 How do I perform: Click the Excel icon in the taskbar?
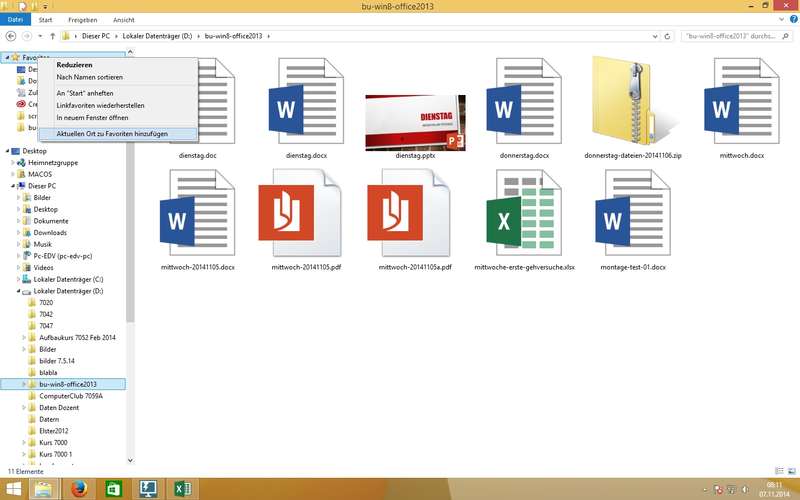coord(182,489)
